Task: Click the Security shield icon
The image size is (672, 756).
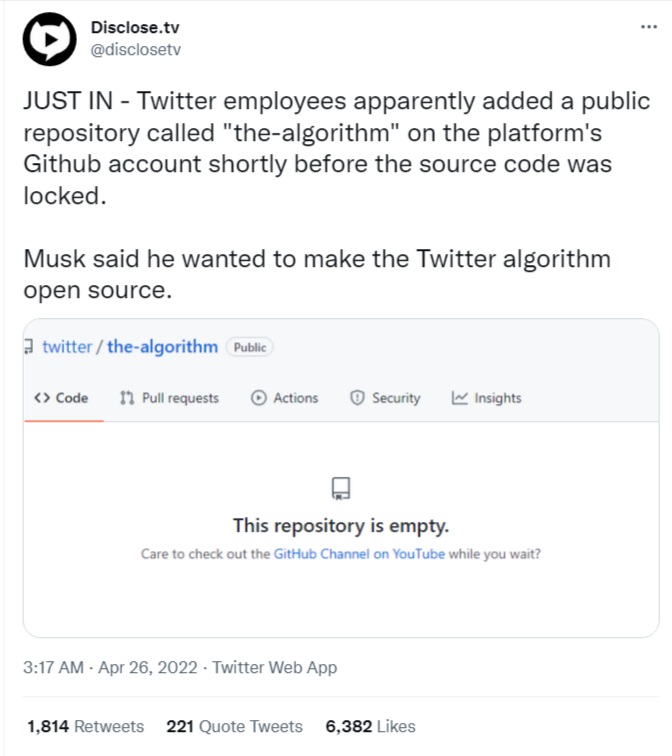Action: [357, 398]
